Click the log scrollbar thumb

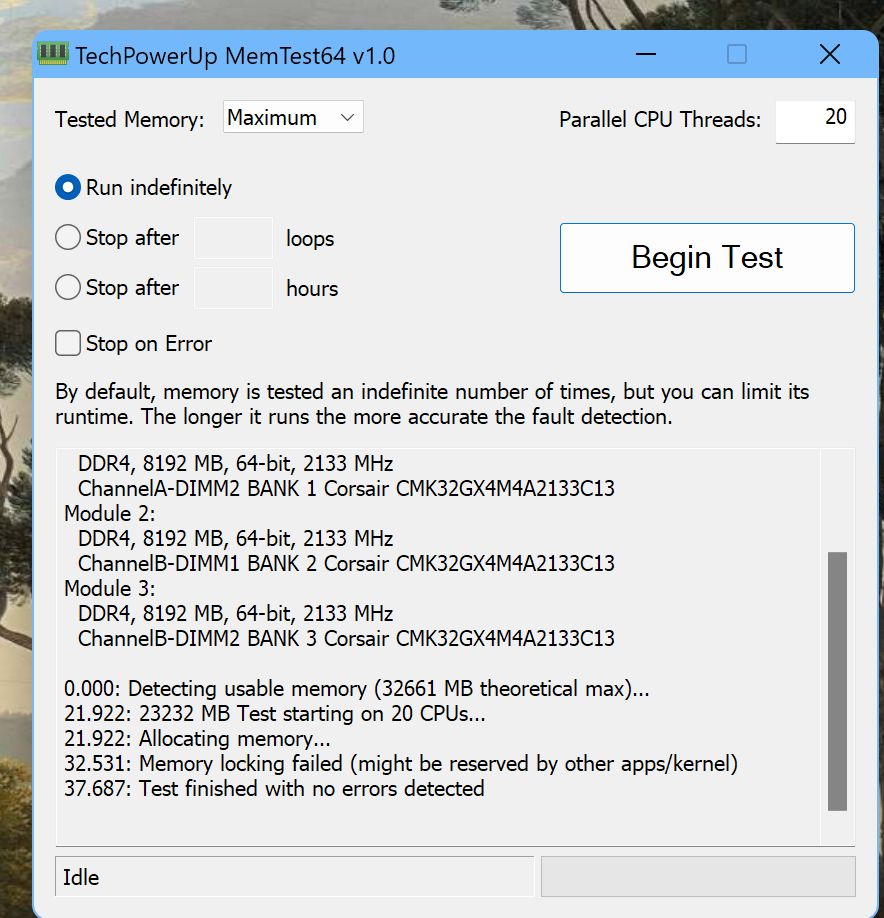[x=837, y=681]
